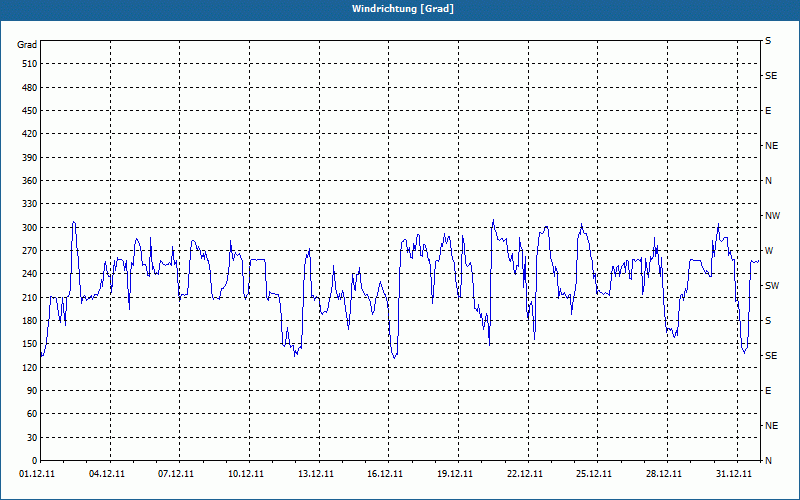Select the 16.12.11 date label
Image resolution: width=800 pixels, height=500 pixels.
[385, 474]
